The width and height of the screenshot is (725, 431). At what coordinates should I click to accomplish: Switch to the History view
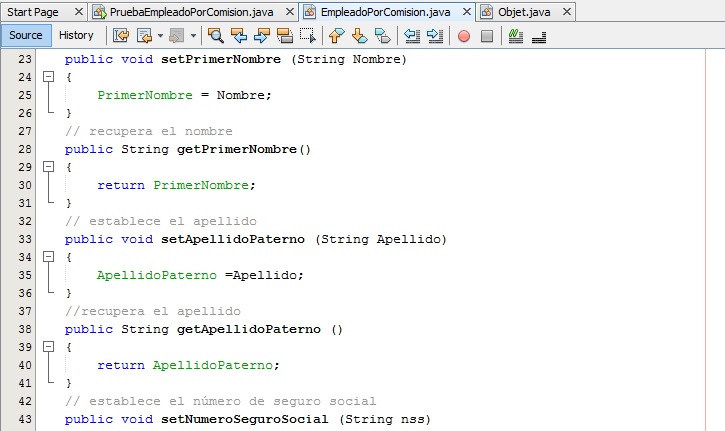[x=76, y=35]
